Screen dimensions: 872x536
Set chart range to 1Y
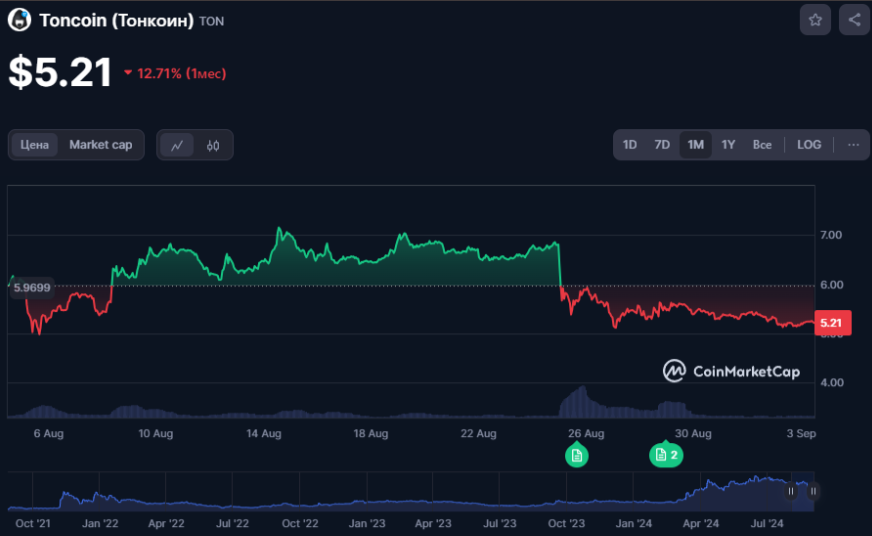click(729, 145)
